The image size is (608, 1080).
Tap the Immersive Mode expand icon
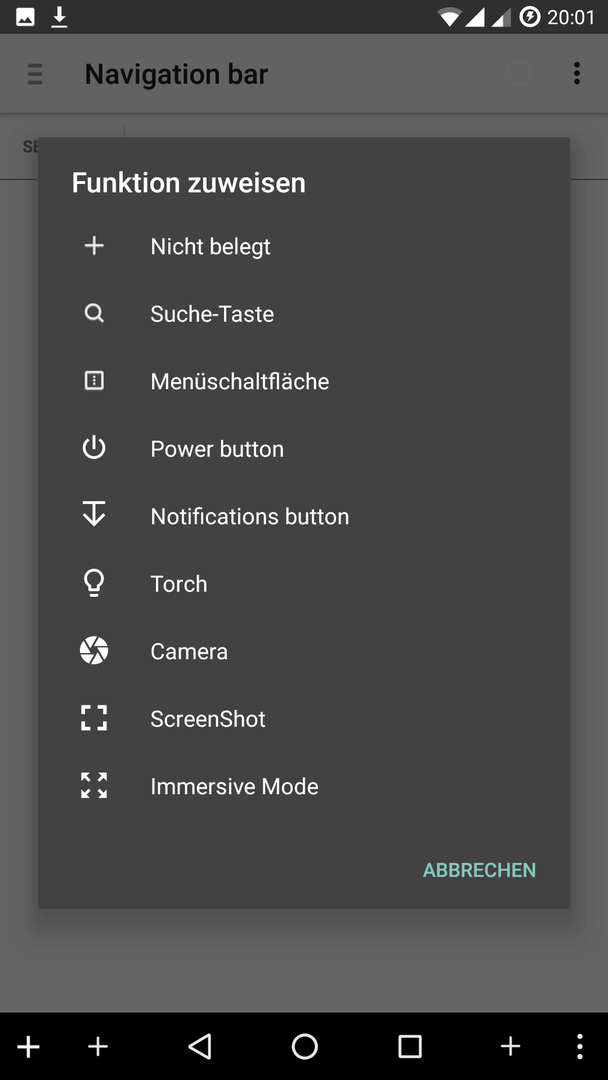94,785
